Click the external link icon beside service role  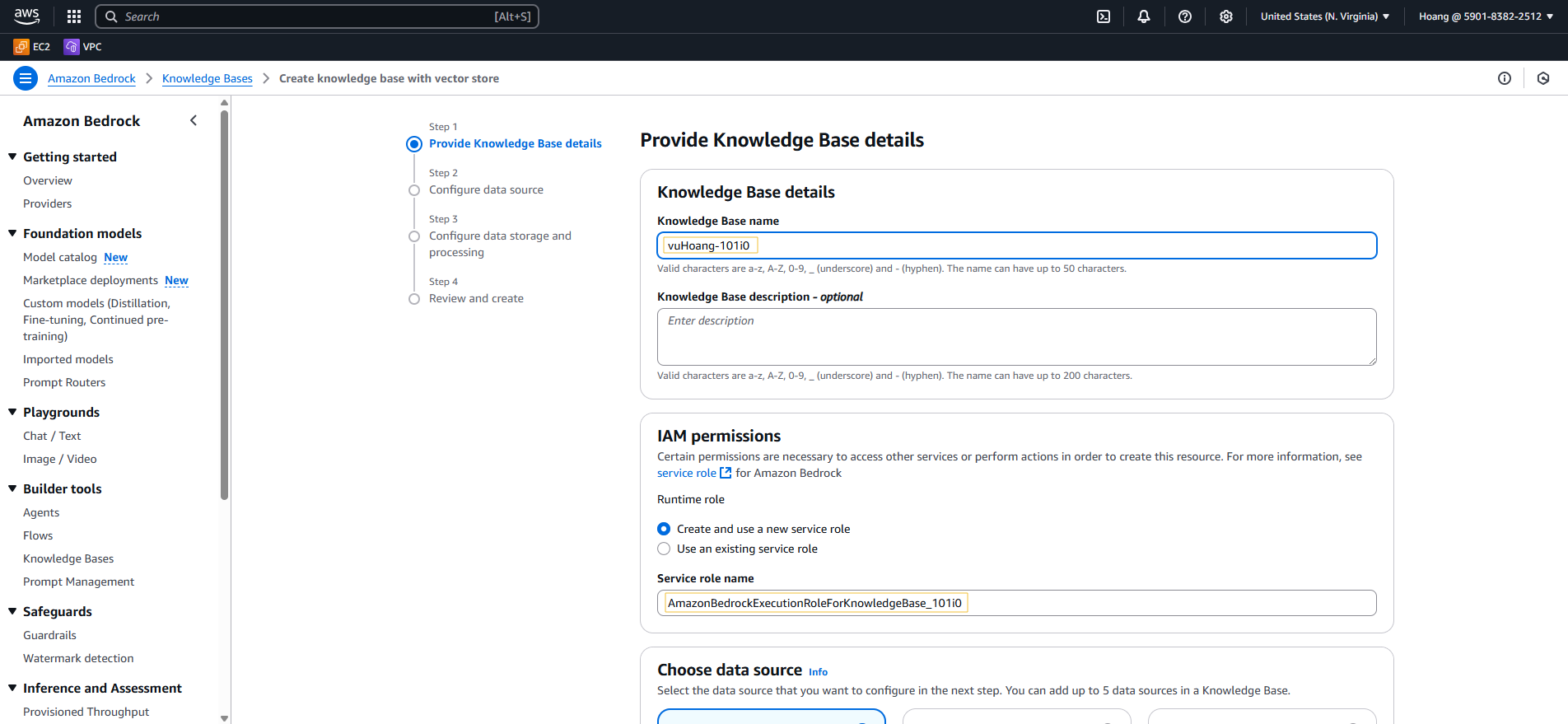[726, 473]
